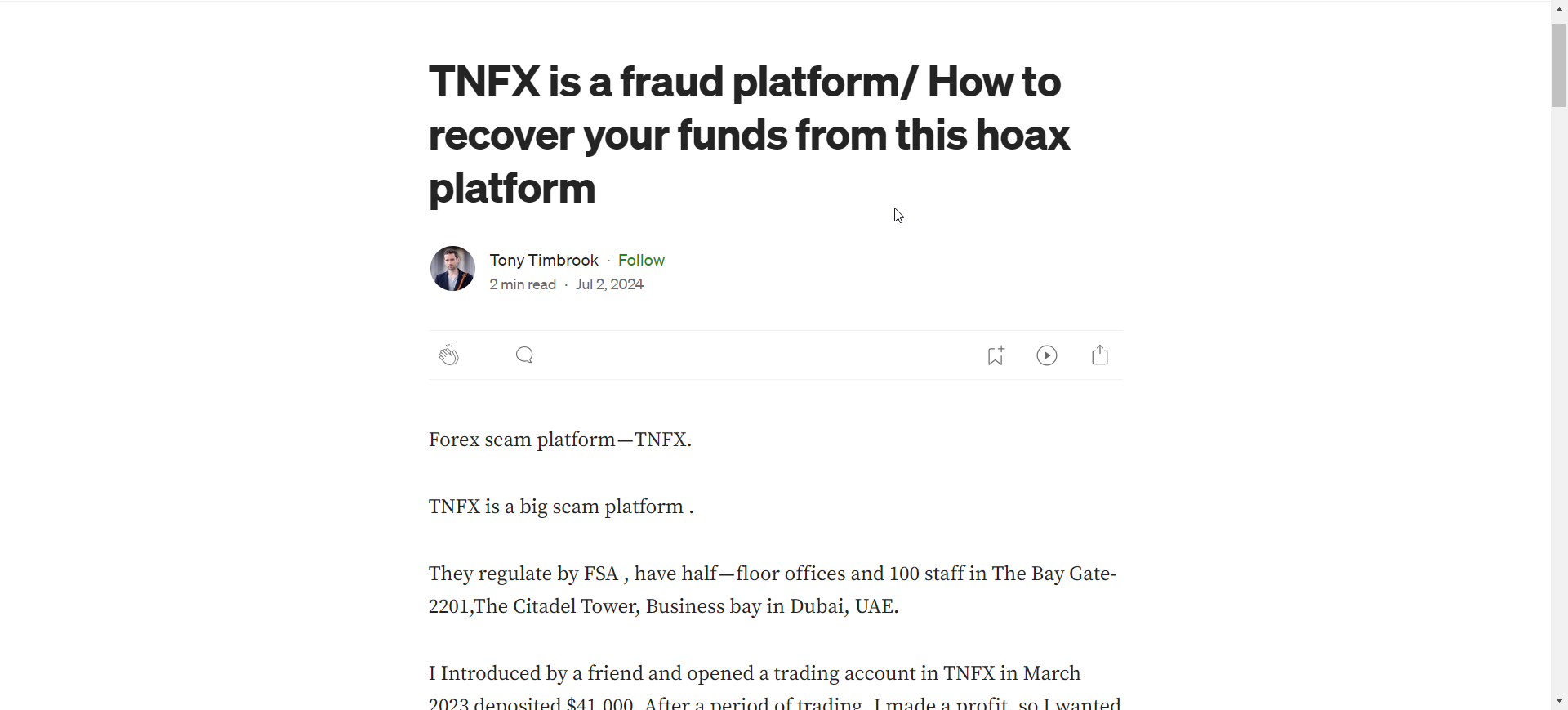Image resolution: width=1568 pixels, height=710 pixels.
Task: Click the scrollbar up arrow
Action: (x=1559, y=9)
